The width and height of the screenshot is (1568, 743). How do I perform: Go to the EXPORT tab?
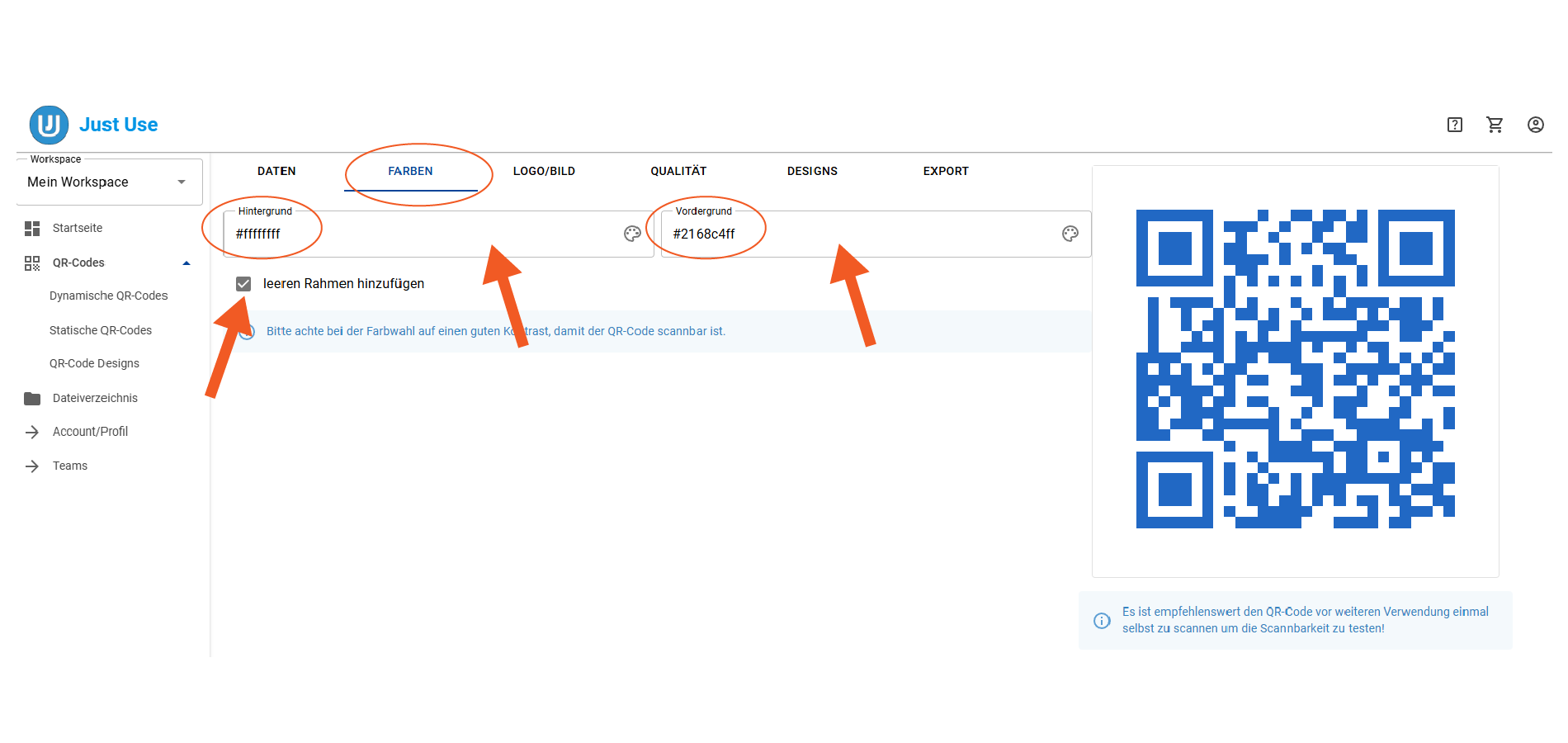click(x=946, y=171)
